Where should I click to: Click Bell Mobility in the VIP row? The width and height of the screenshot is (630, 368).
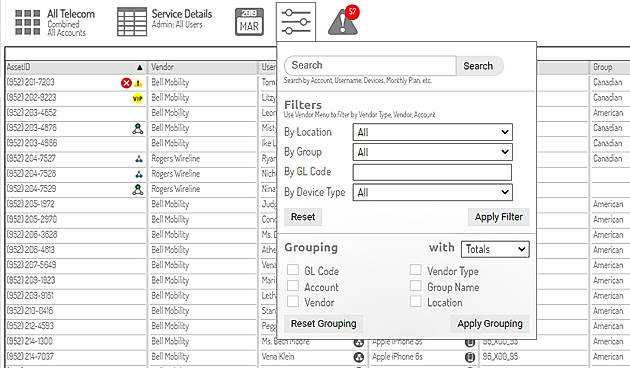click(x=170, y=98)
